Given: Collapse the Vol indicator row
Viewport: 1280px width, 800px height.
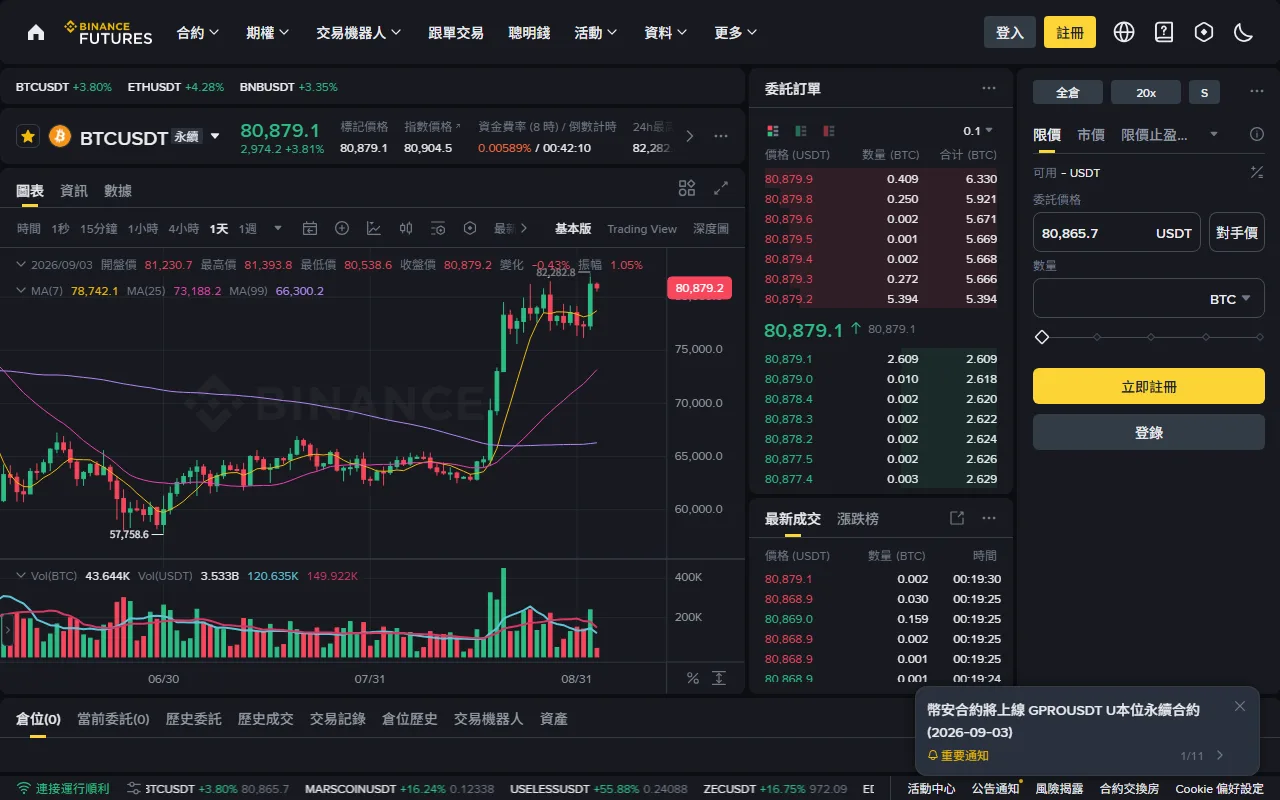Looking at the screenshot, I should point(21,576).
